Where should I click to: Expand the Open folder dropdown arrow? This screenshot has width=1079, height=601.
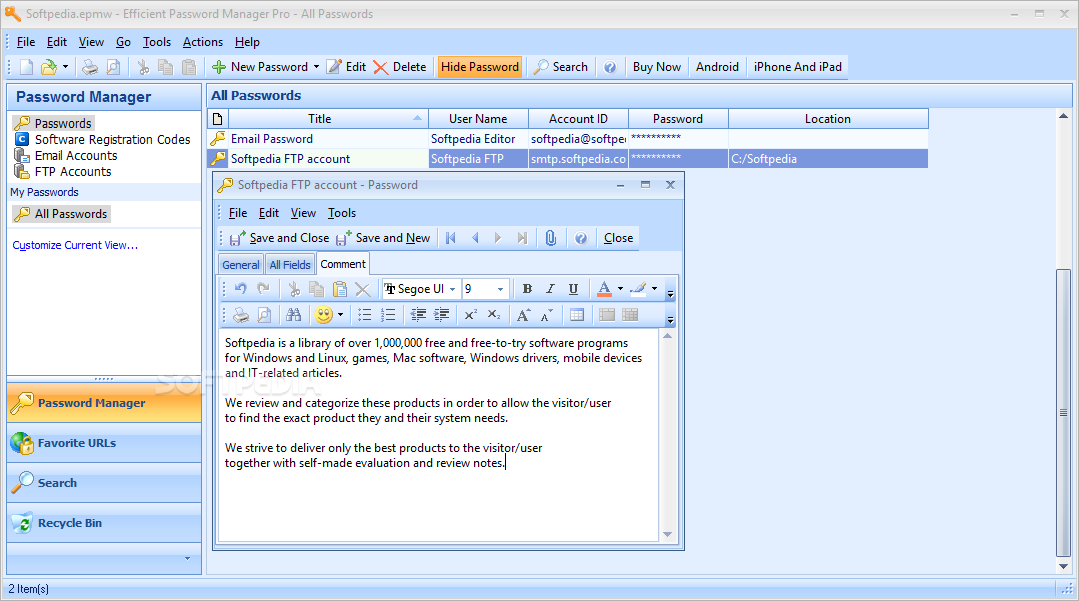click(x=65, y=67)
